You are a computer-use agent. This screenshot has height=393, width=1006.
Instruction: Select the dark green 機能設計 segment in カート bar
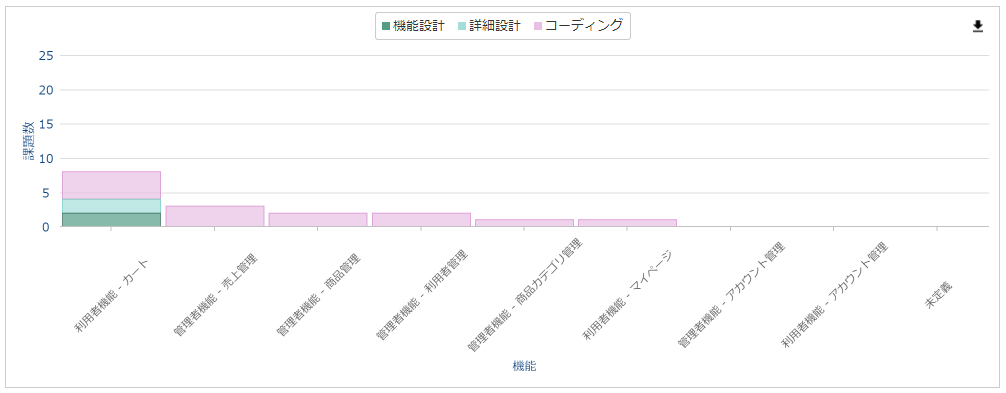(x=112, y=220)
